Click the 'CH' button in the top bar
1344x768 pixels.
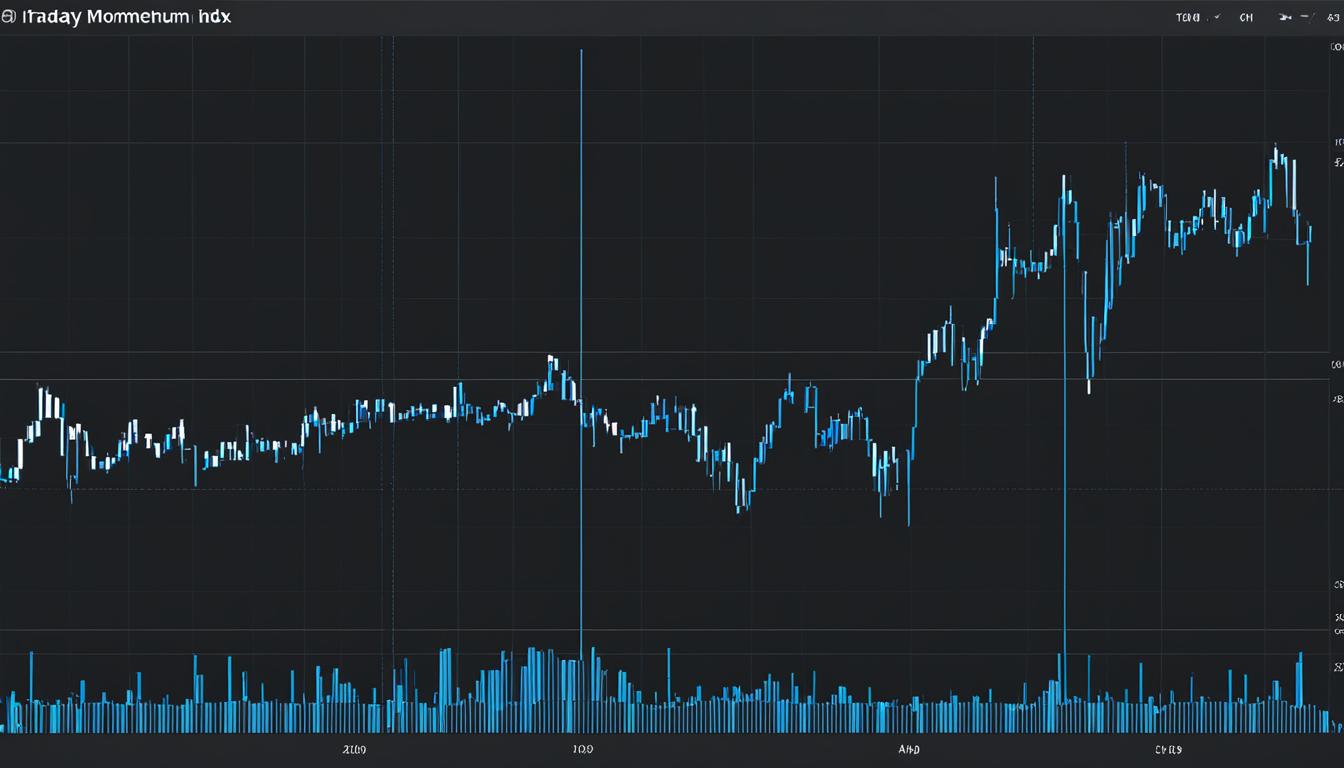[x=1246, y=18]
